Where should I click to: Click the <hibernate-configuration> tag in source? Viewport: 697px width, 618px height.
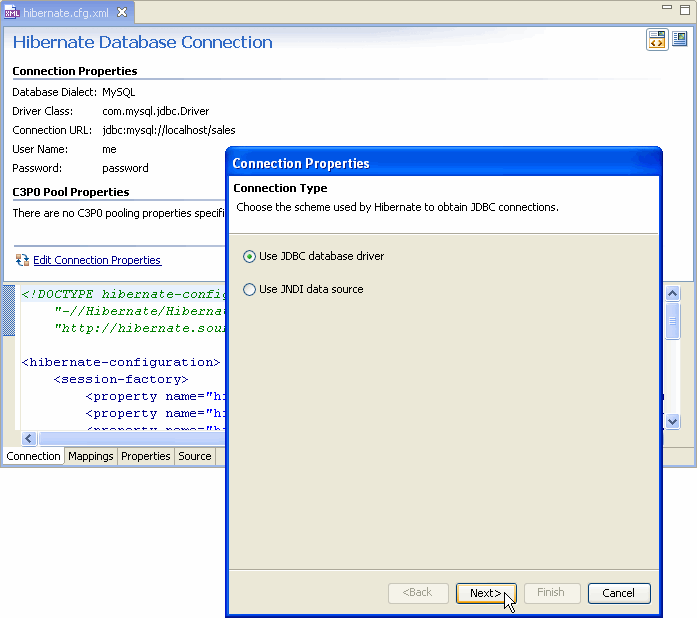[121, 362]
